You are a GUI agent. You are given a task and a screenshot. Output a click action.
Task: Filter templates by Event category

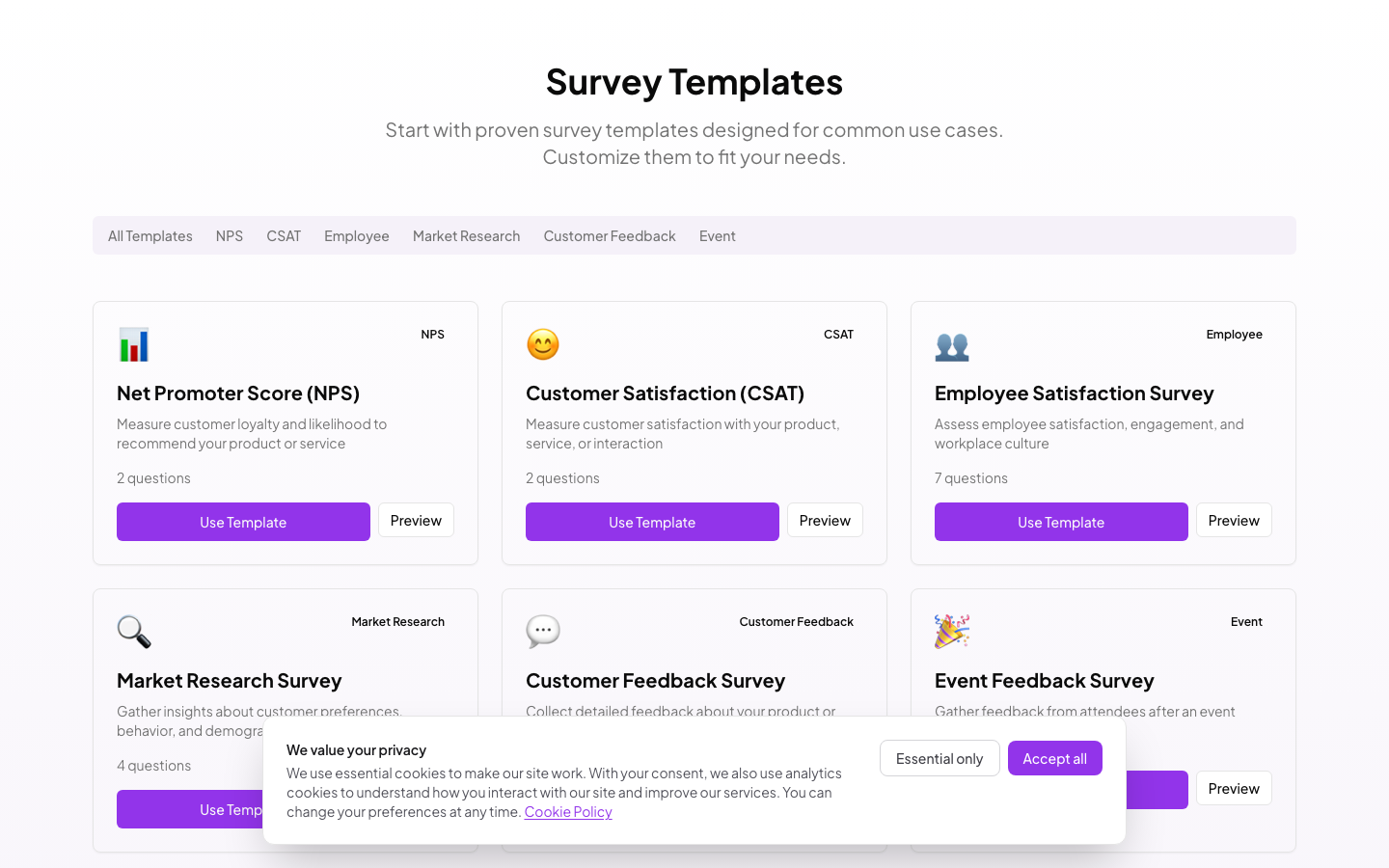click(718, 235)
